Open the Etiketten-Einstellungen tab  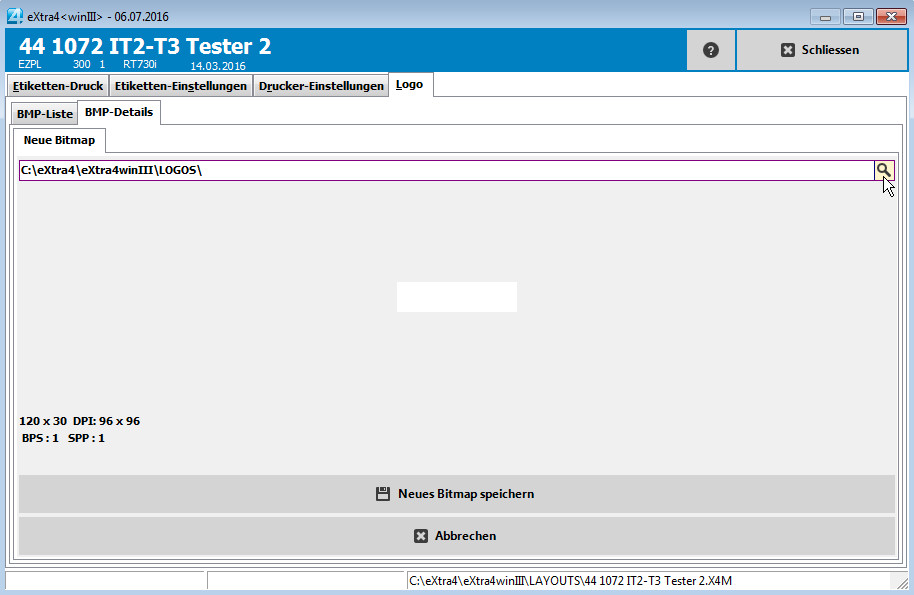(x=181, y=86)
